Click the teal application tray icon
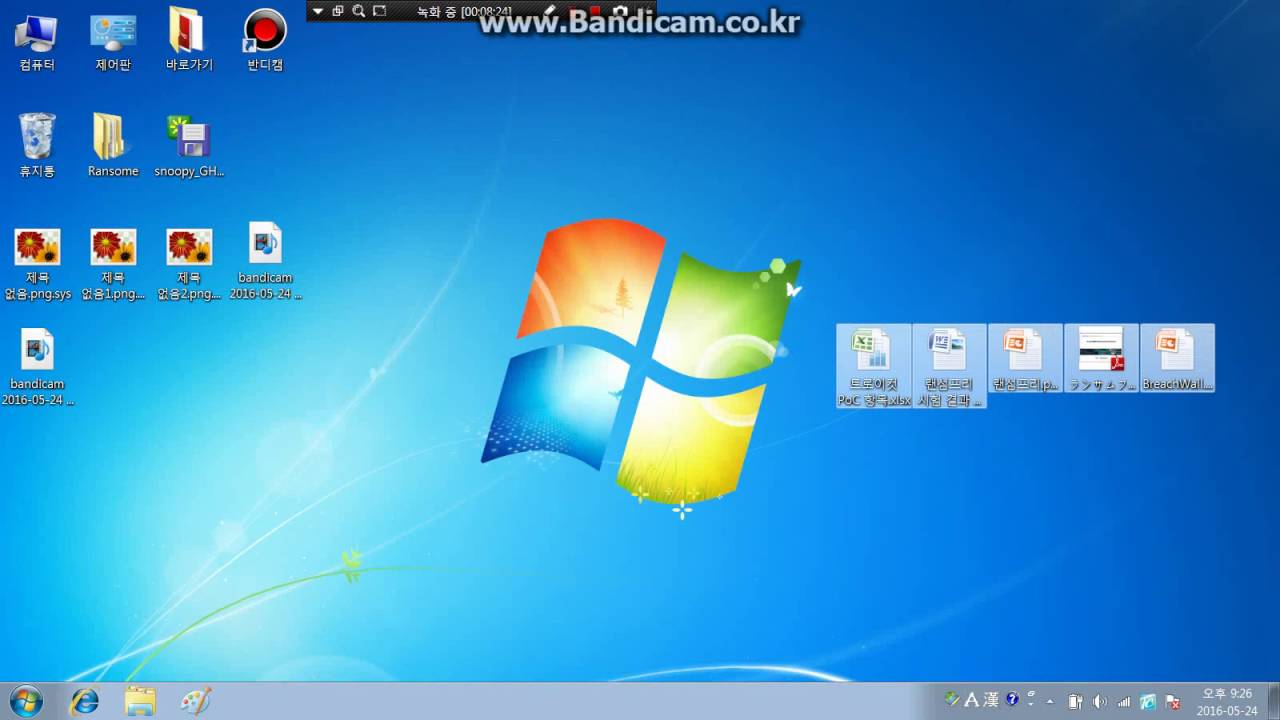Screen dimensions: 1280x720 [1148, 702]
